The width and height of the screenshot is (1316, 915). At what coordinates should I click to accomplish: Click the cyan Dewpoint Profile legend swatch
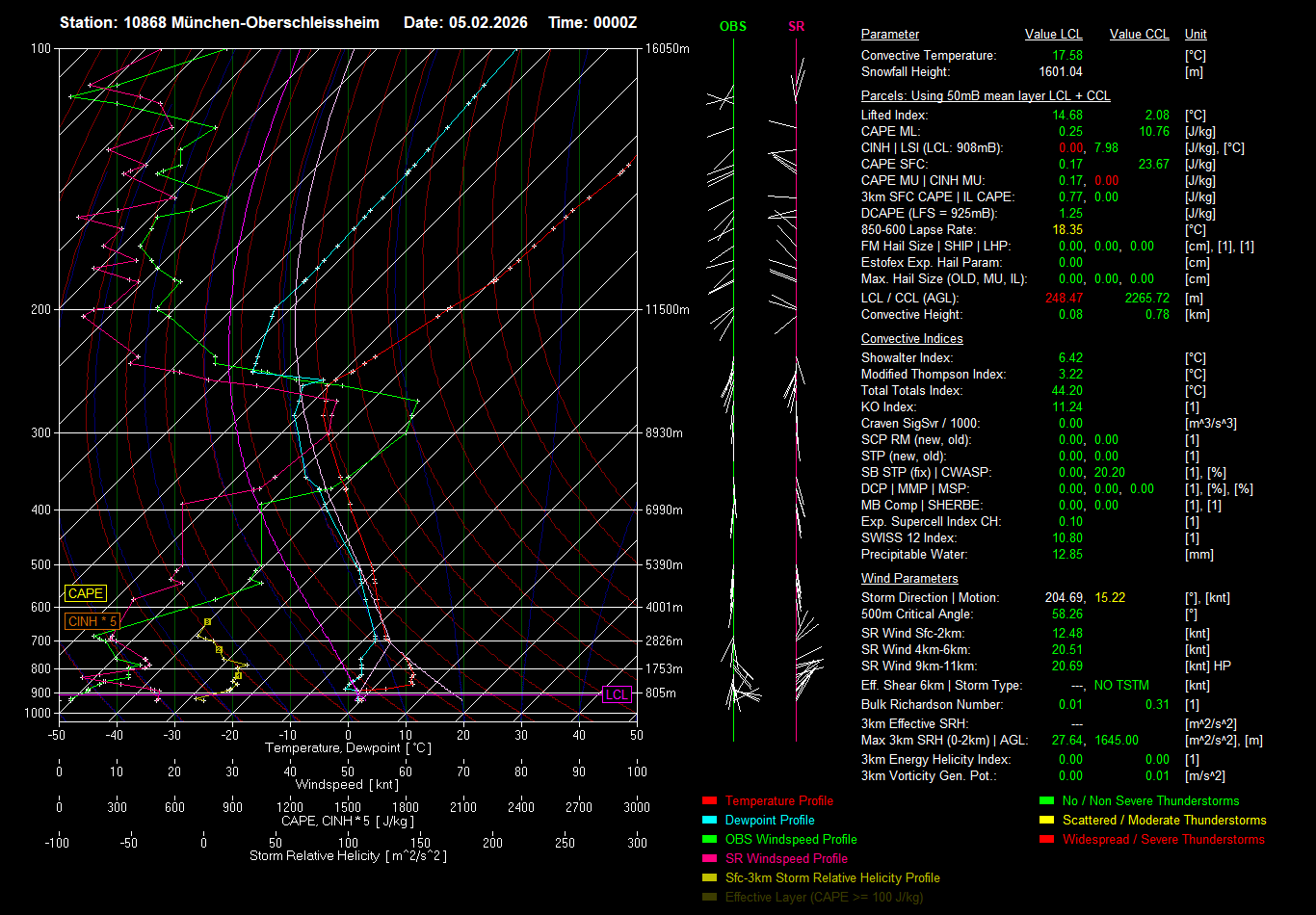click(710, 820)
